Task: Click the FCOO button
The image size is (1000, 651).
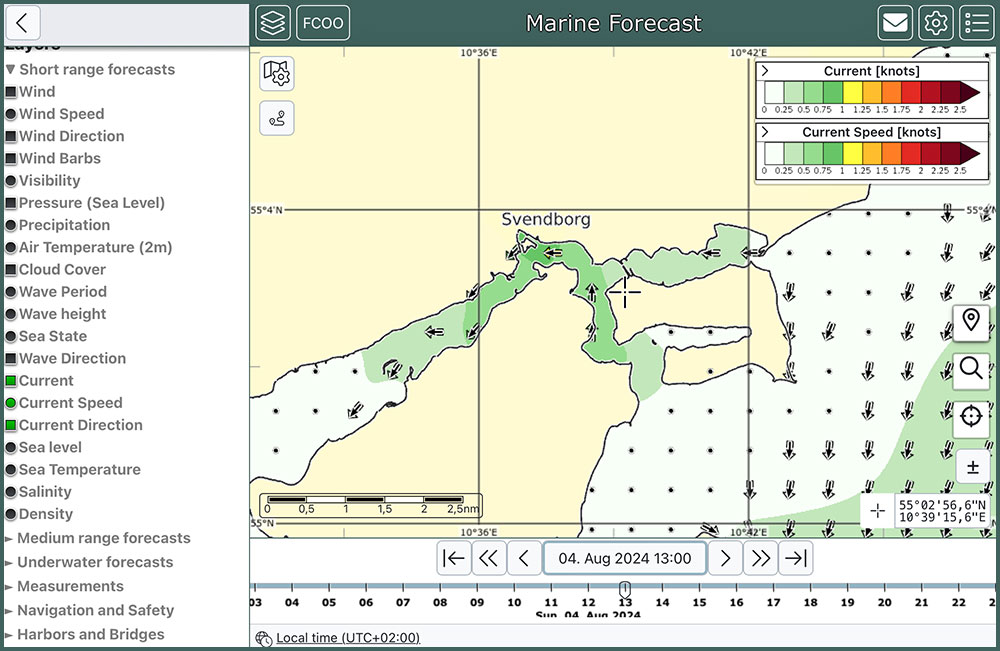Action: [x=323, y=23]
